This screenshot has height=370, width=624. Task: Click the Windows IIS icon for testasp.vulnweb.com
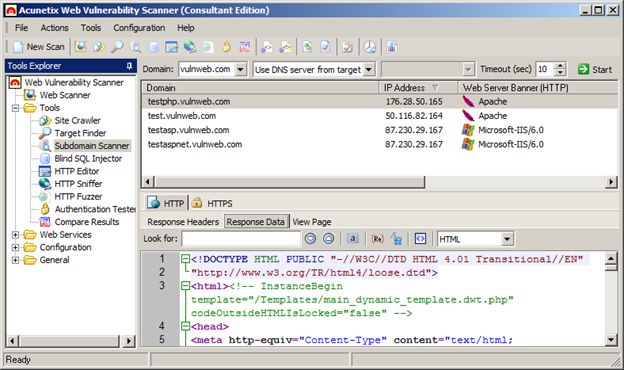pyautogui.click(x=468, y=130)
